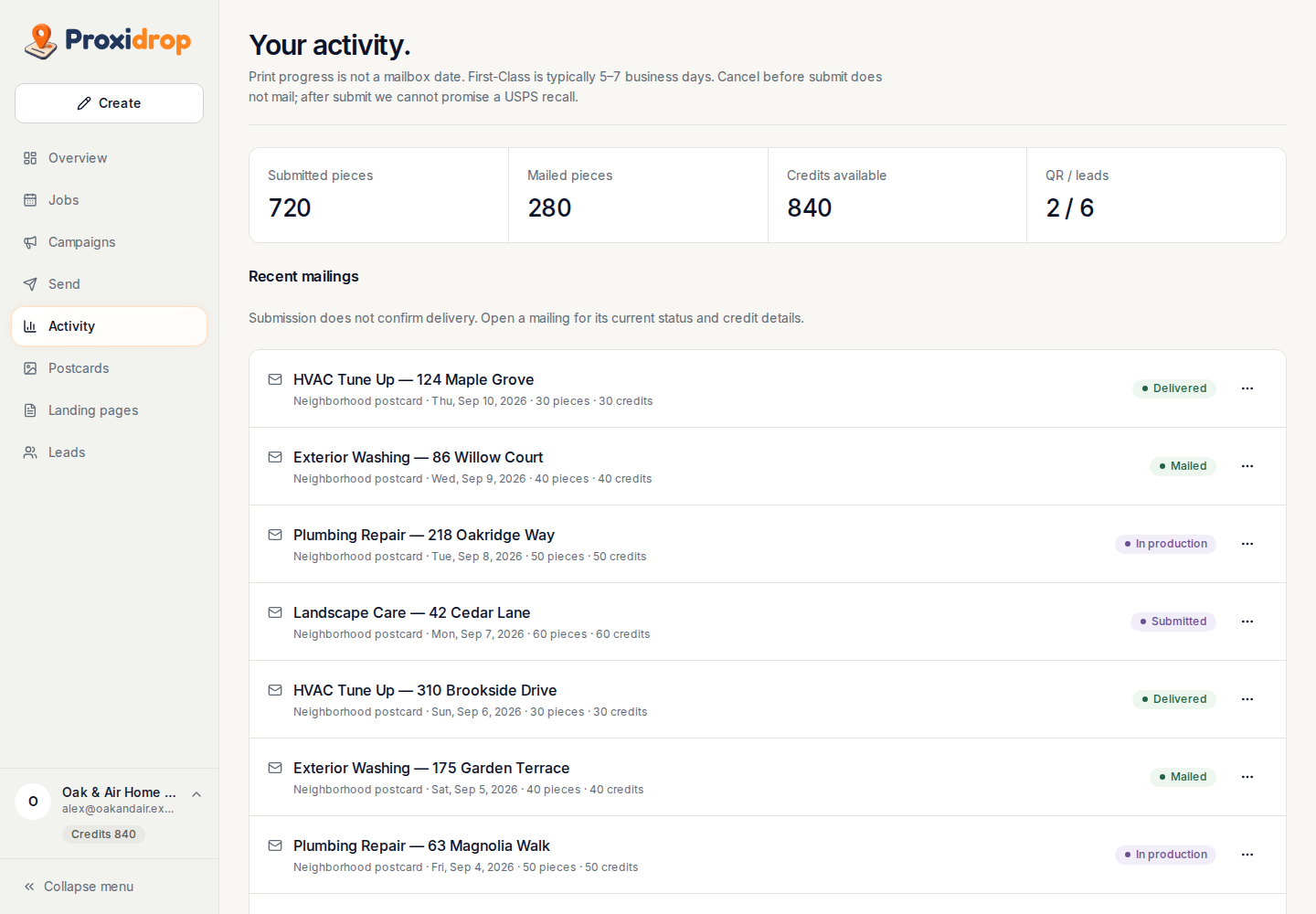The height and width of the screenshot is (914, 1316).
Task: Click envelope icon for 175 Garden Terrace
Action: click(x=275, y=768)
